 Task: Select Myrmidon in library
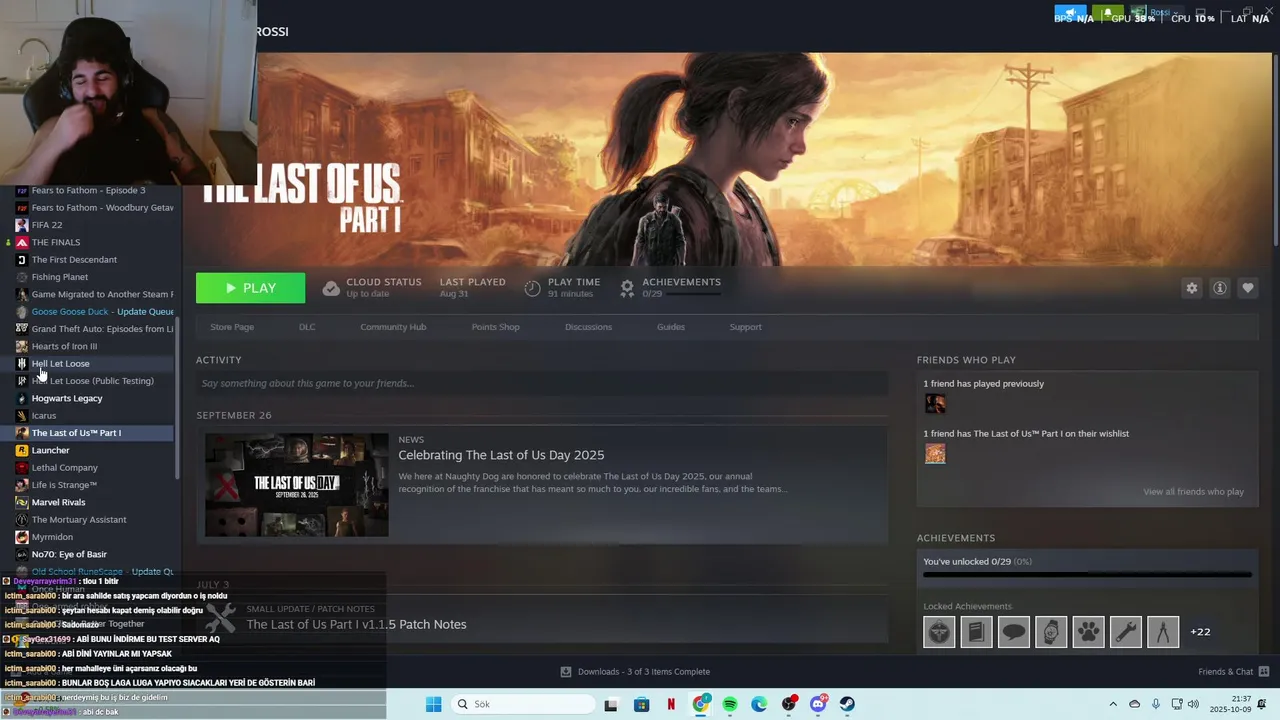pos(52,537)
